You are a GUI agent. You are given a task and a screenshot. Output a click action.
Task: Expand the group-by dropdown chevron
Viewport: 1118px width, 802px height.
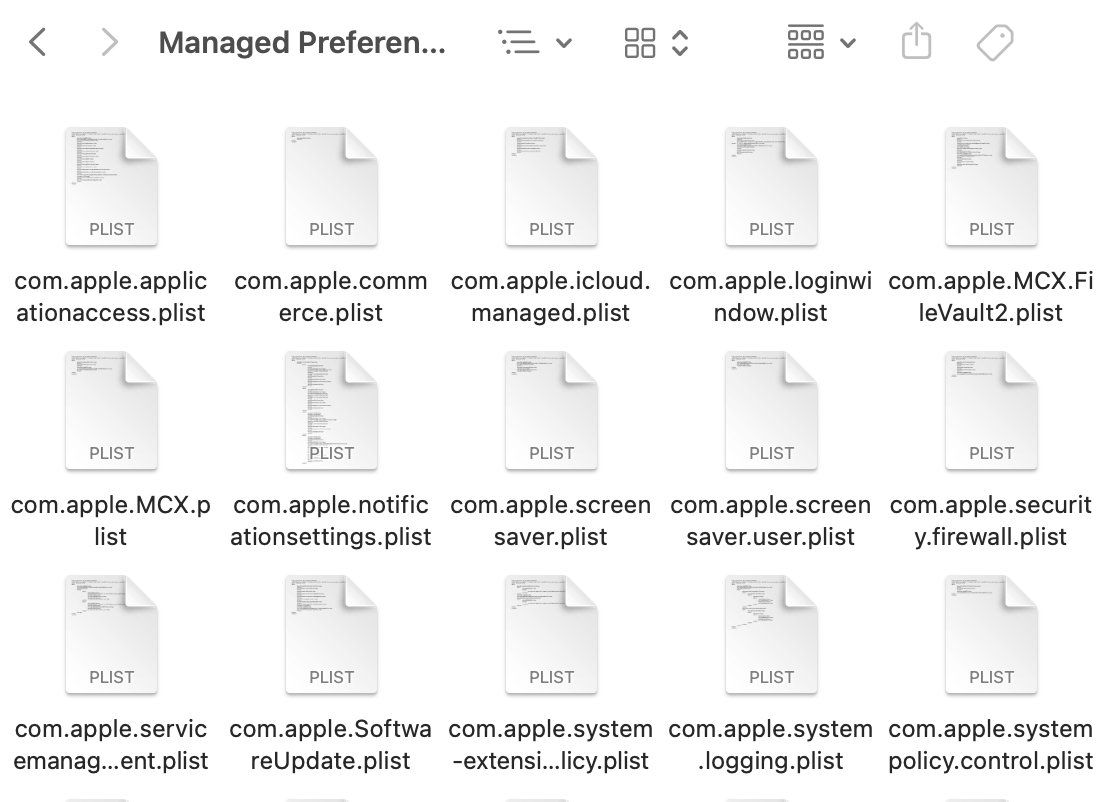pyautogui.click(x=848, y=43)
